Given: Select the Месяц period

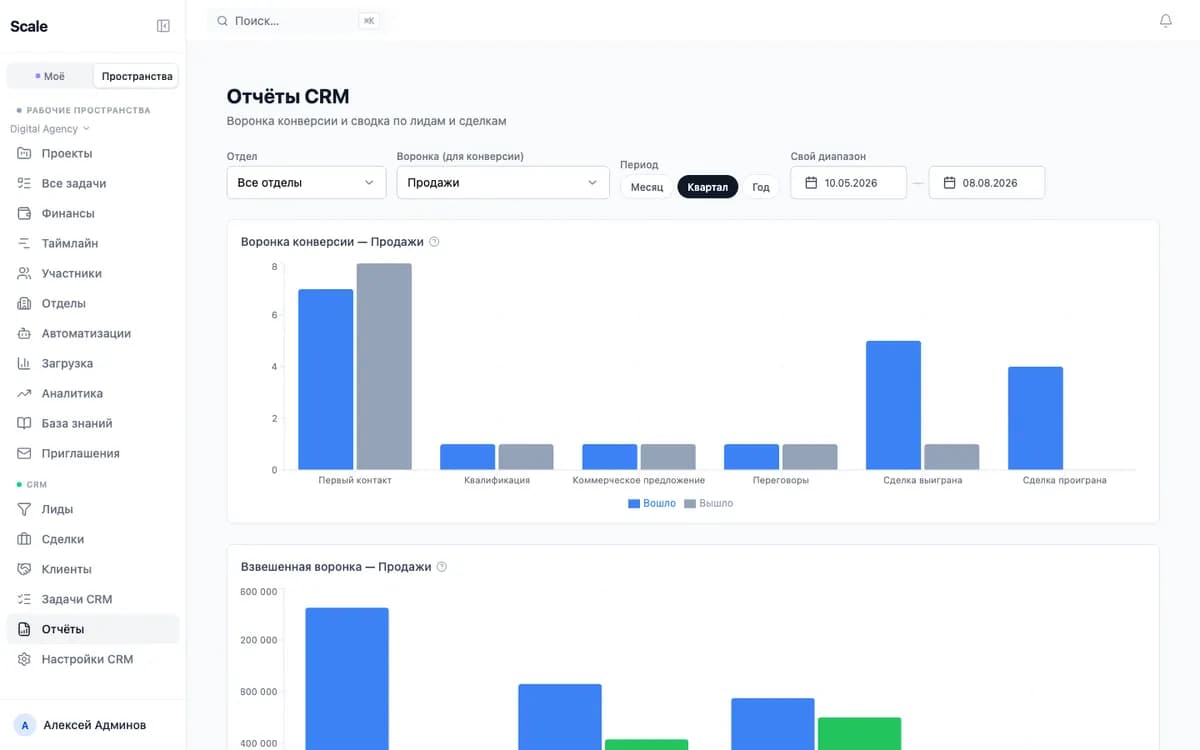Looking at the screenshot, I should coord(647,187).
